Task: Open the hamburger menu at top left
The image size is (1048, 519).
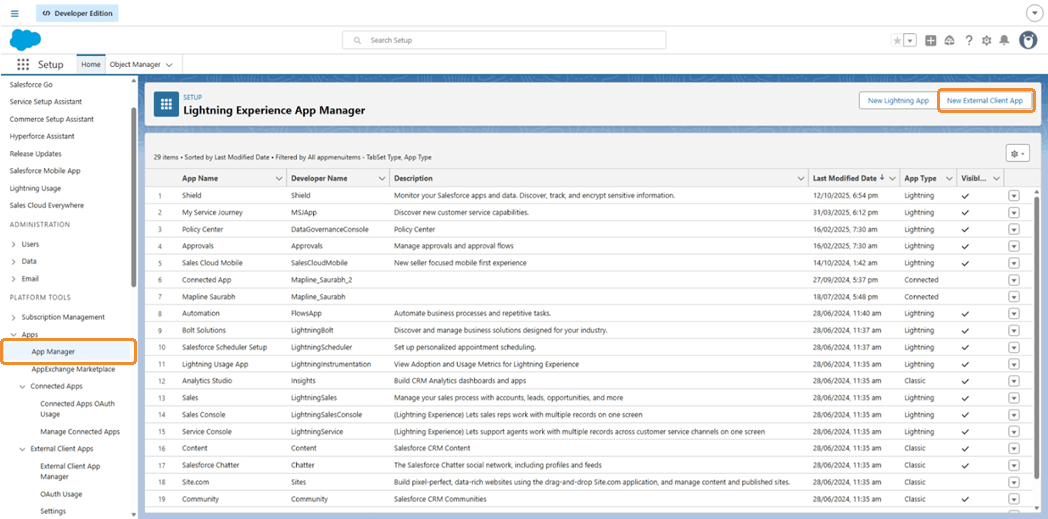Action: [15, 13]
